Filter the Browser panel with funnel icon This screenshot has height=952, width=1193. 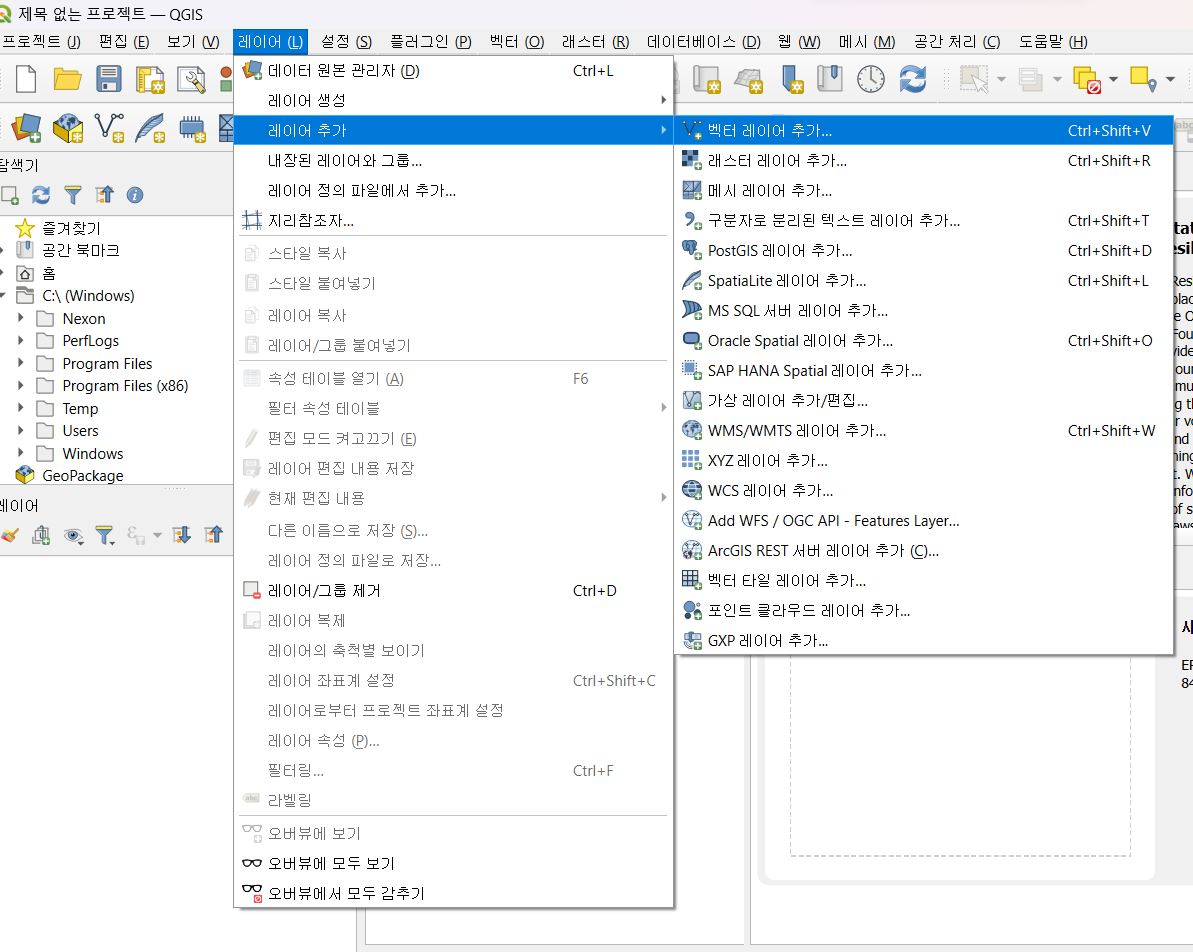pos(72,196)
